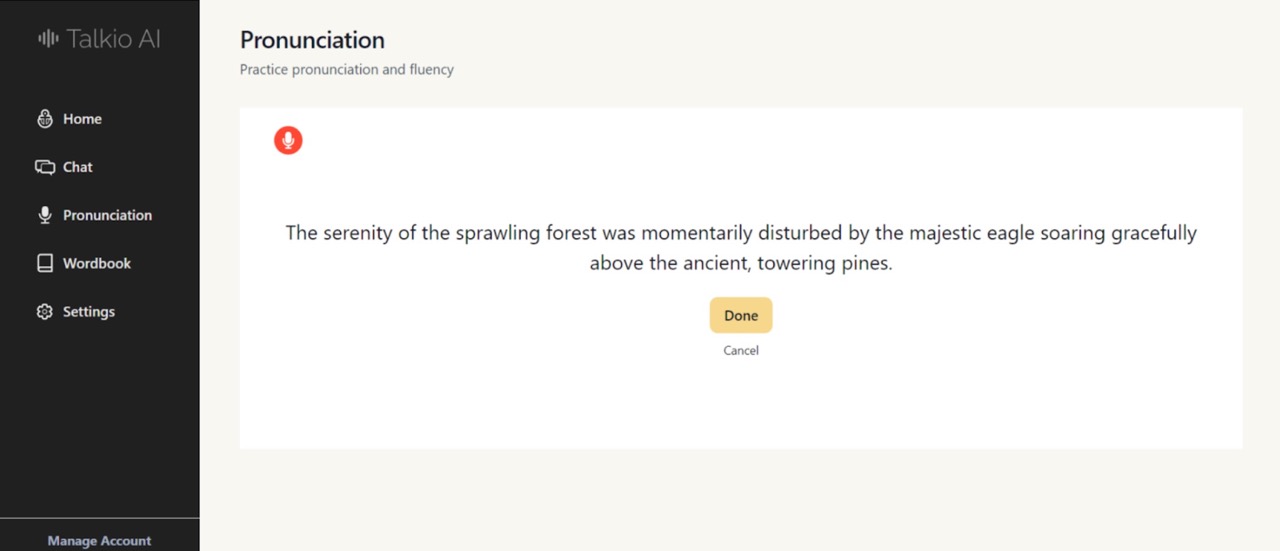Cancel the pronunciation recording
Screen dimensions: 1280x551
(x=741, y=350)
